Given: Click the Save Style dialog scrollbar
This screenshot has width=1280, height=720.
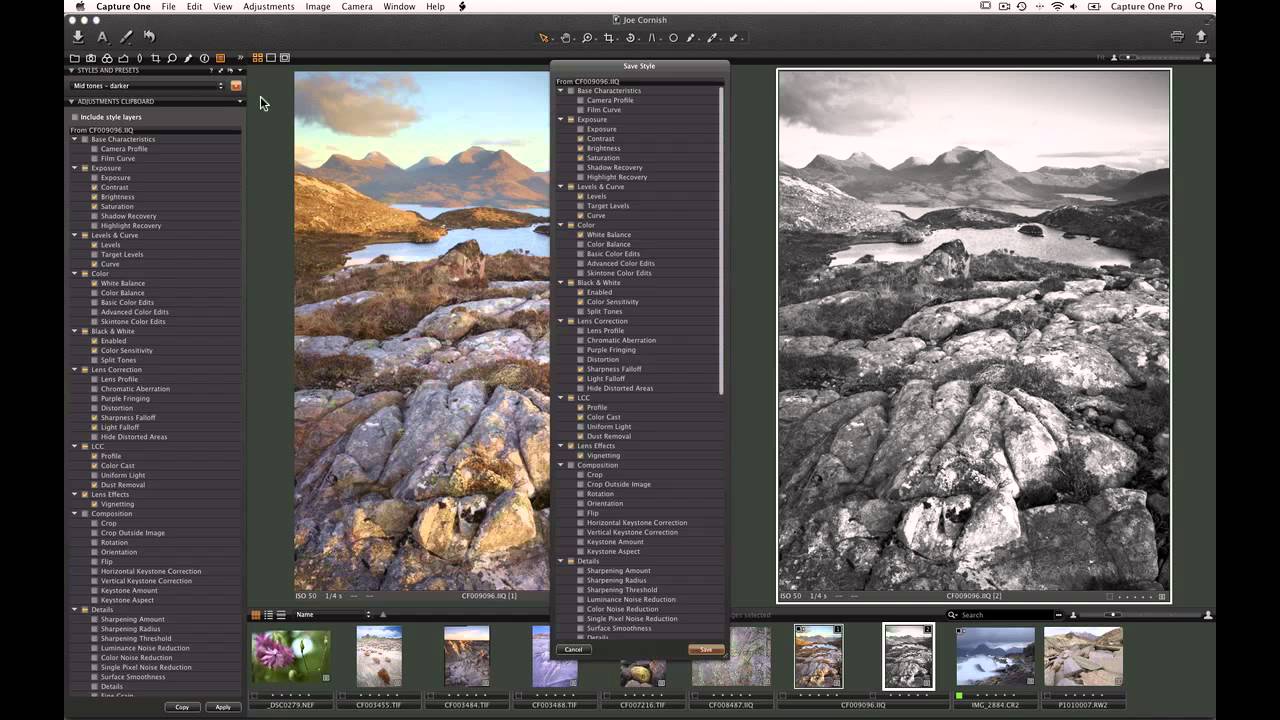Looking at the screenshot, I should tap(721, 240).
